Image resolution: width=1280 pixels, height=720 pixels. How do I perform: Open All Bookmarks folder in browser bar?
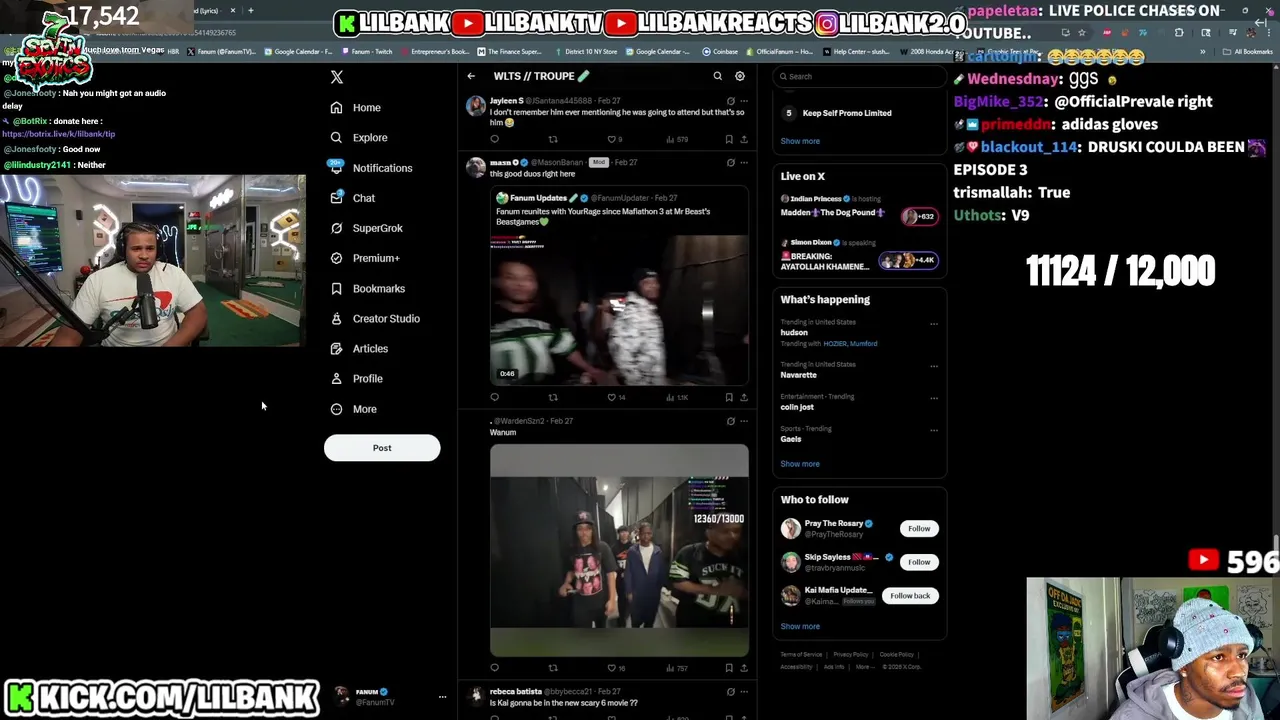point(1248,52)
